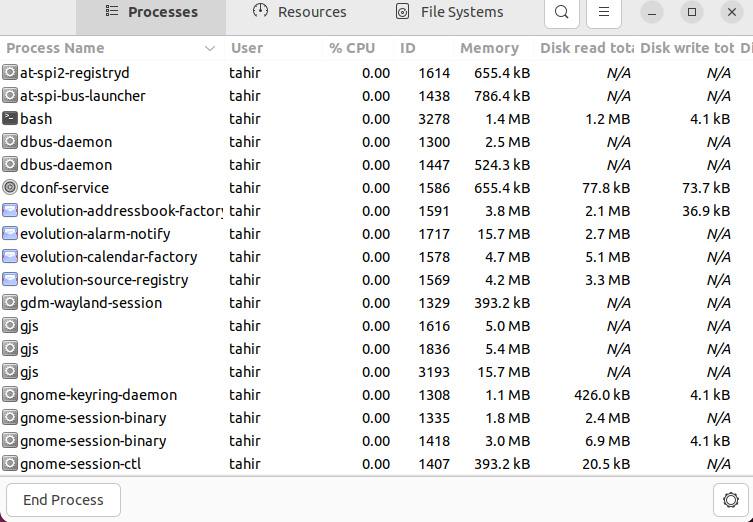Image resolution: width=753 pixels, height=522 pixels.
Task: Sort by the Memory column header
Action: (x=494, y=48)
